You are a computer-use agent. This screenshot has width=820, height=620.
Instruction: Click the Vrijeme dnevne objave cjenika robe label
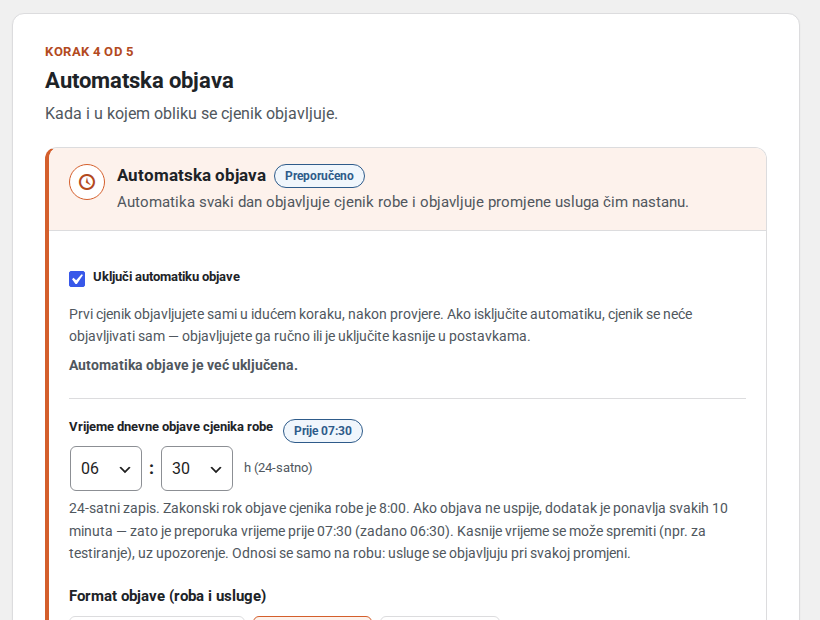171,427
